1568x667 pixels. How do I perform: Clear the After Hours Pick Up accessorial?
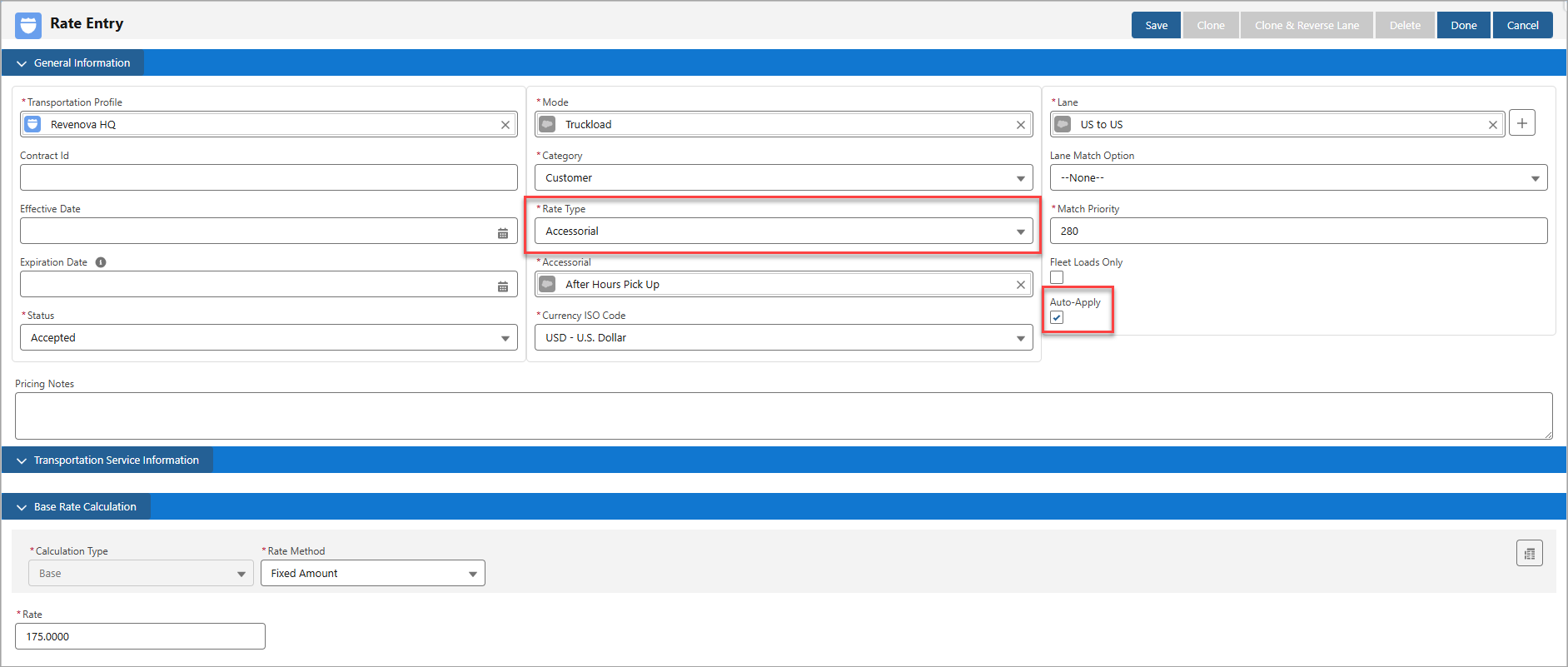tap(1021, 285)
